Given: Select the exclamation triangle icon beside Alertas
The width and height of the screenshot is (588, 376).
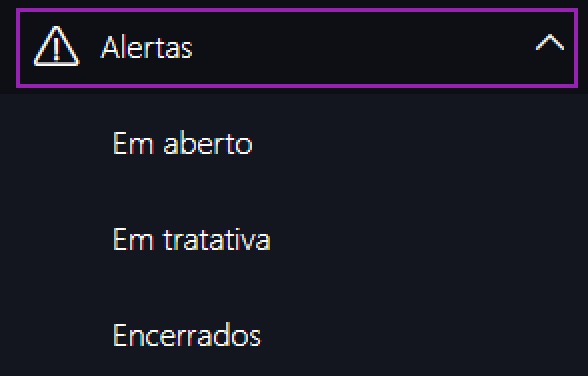Looking at the screenshot, I should tap(56, 46).
